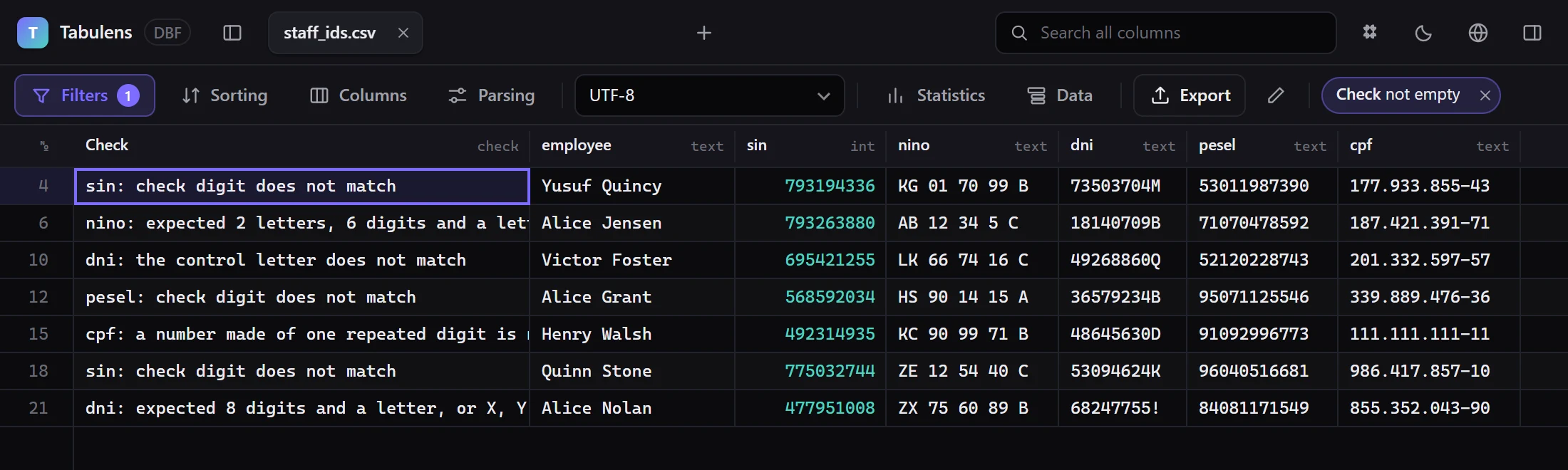Viewport: 1568px width, 470px height.
Task: Open the Filters panel
Action: [85, 95]
